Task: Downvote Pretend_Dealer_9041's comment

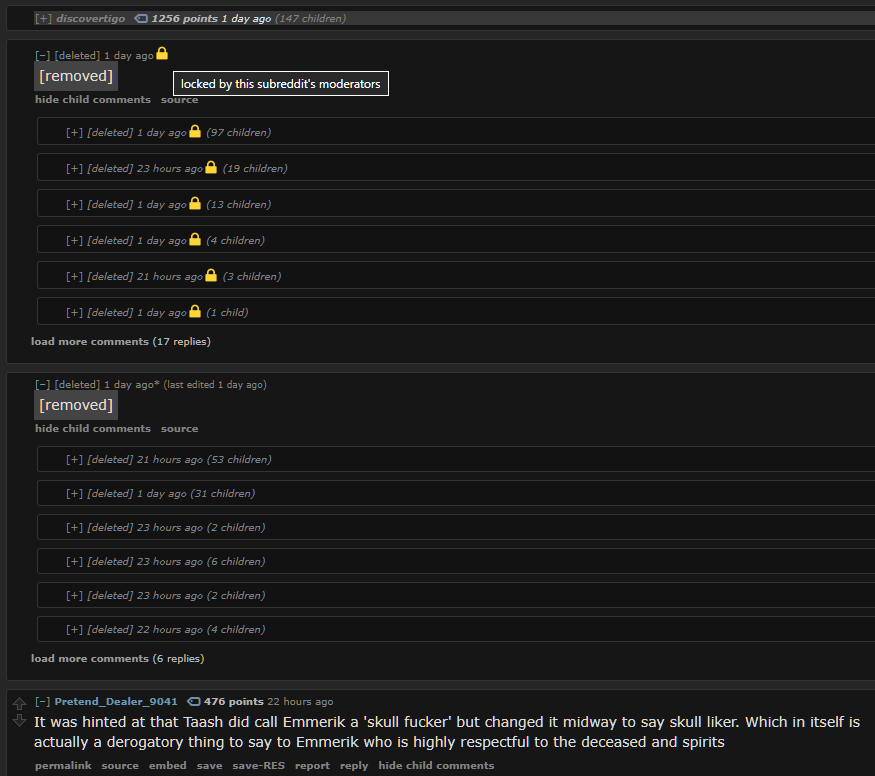Action: click(20, 720)
